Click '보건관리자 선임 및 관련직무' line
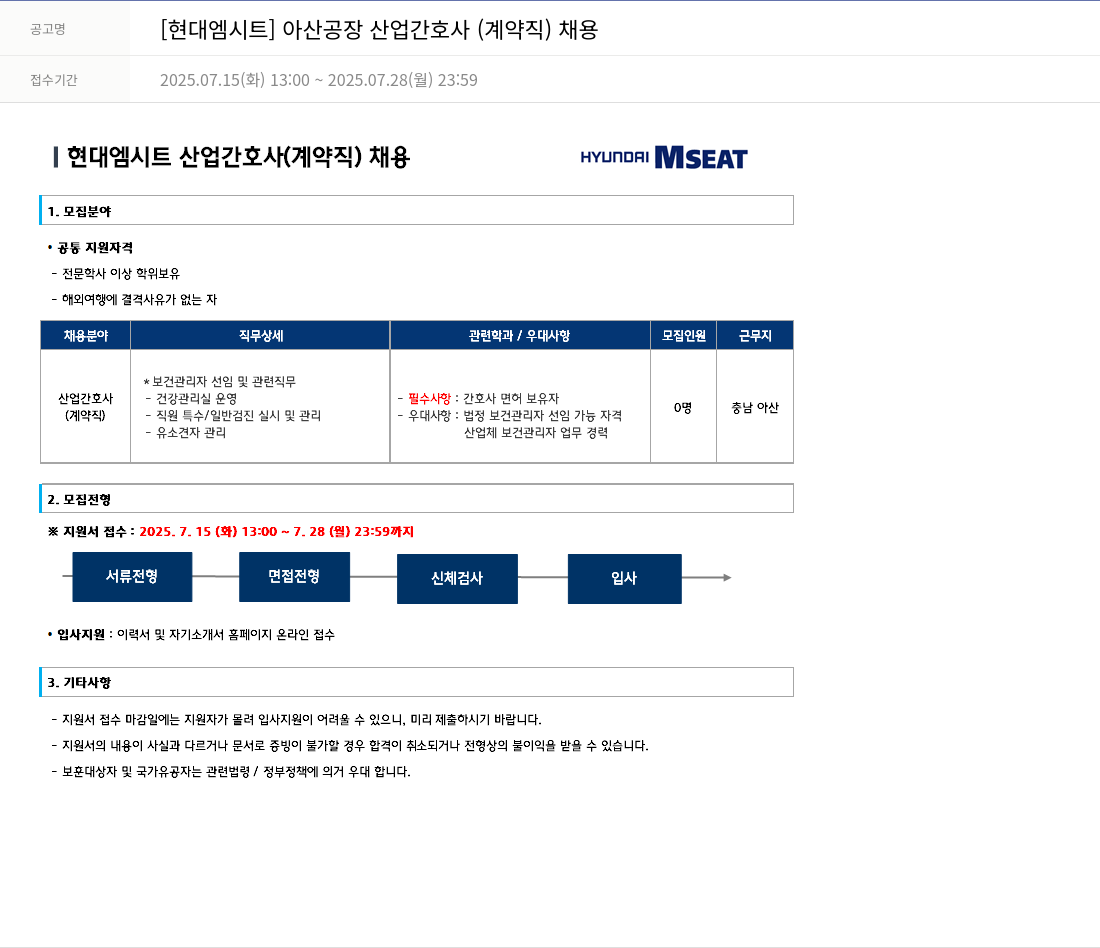The image size is (1100, 948). (x=220, y=382)
